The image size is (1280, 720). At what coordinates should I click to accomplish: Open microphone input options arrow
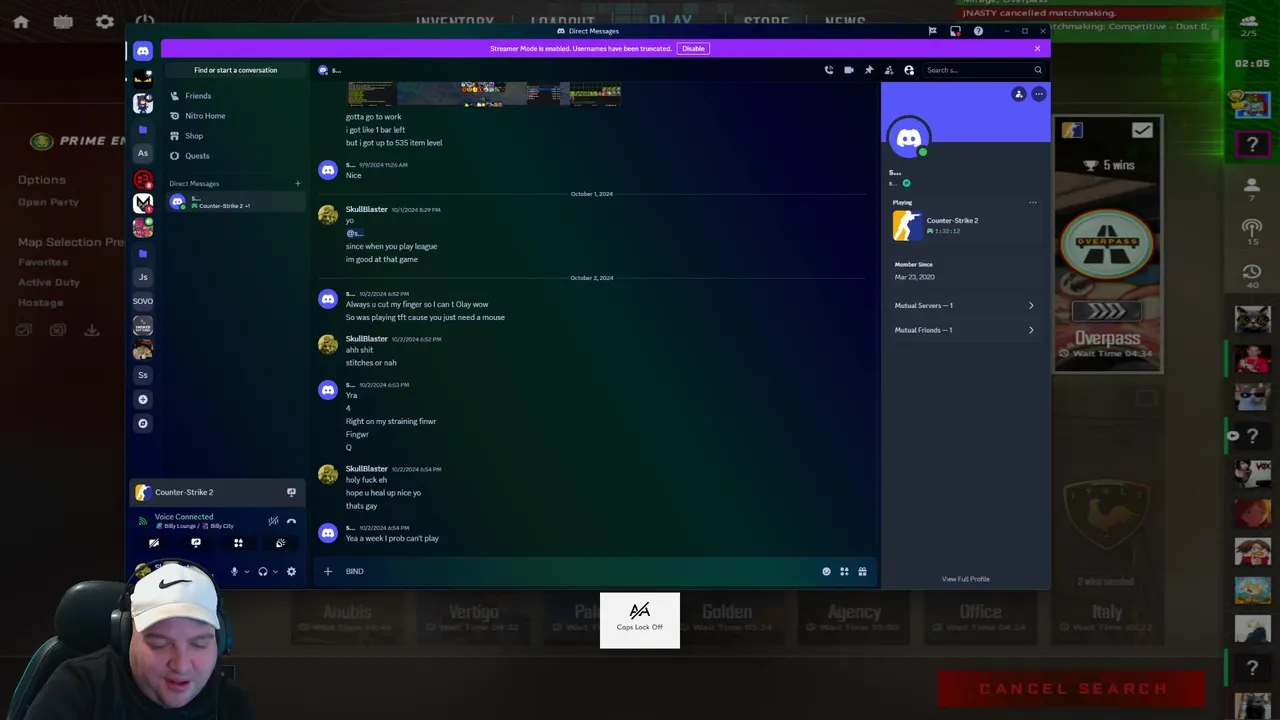point(246,571)
